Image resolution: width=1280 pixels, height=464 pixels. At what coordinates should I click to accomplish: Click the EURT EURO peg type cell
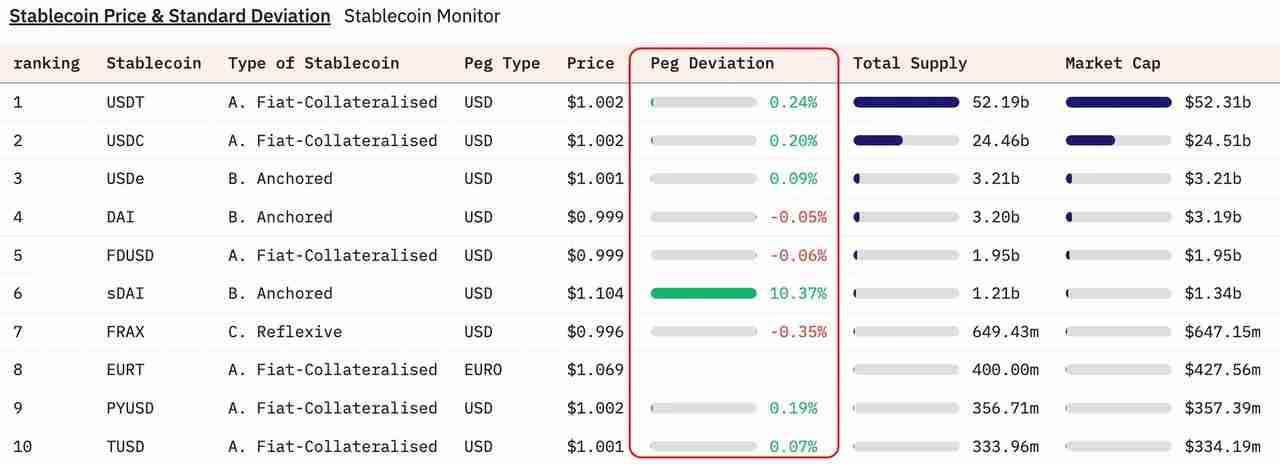(483, 370)
